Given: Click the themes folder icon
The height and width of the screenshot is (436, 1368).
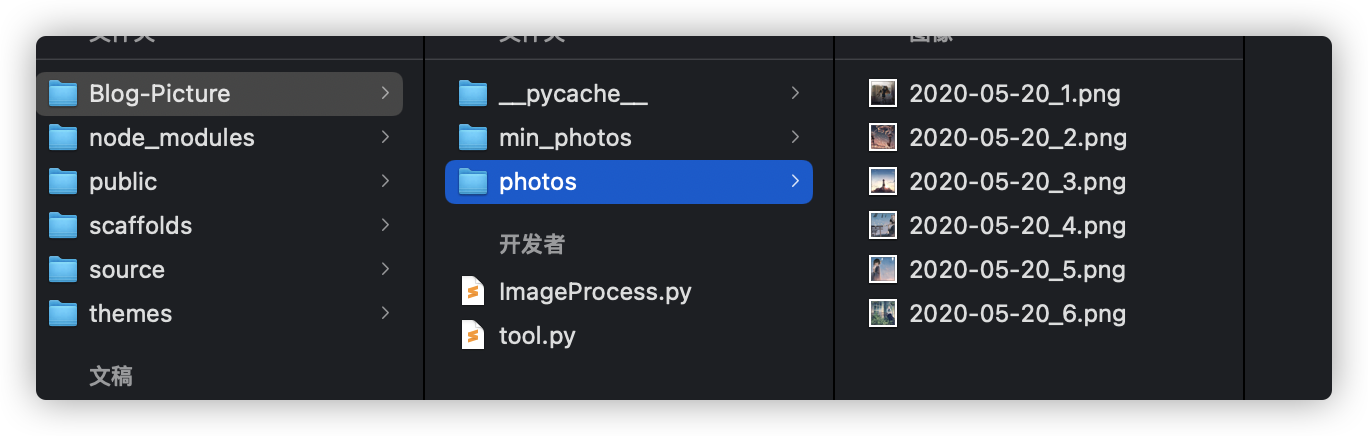Looking at the screenshot, I should (x=63, y=314).
